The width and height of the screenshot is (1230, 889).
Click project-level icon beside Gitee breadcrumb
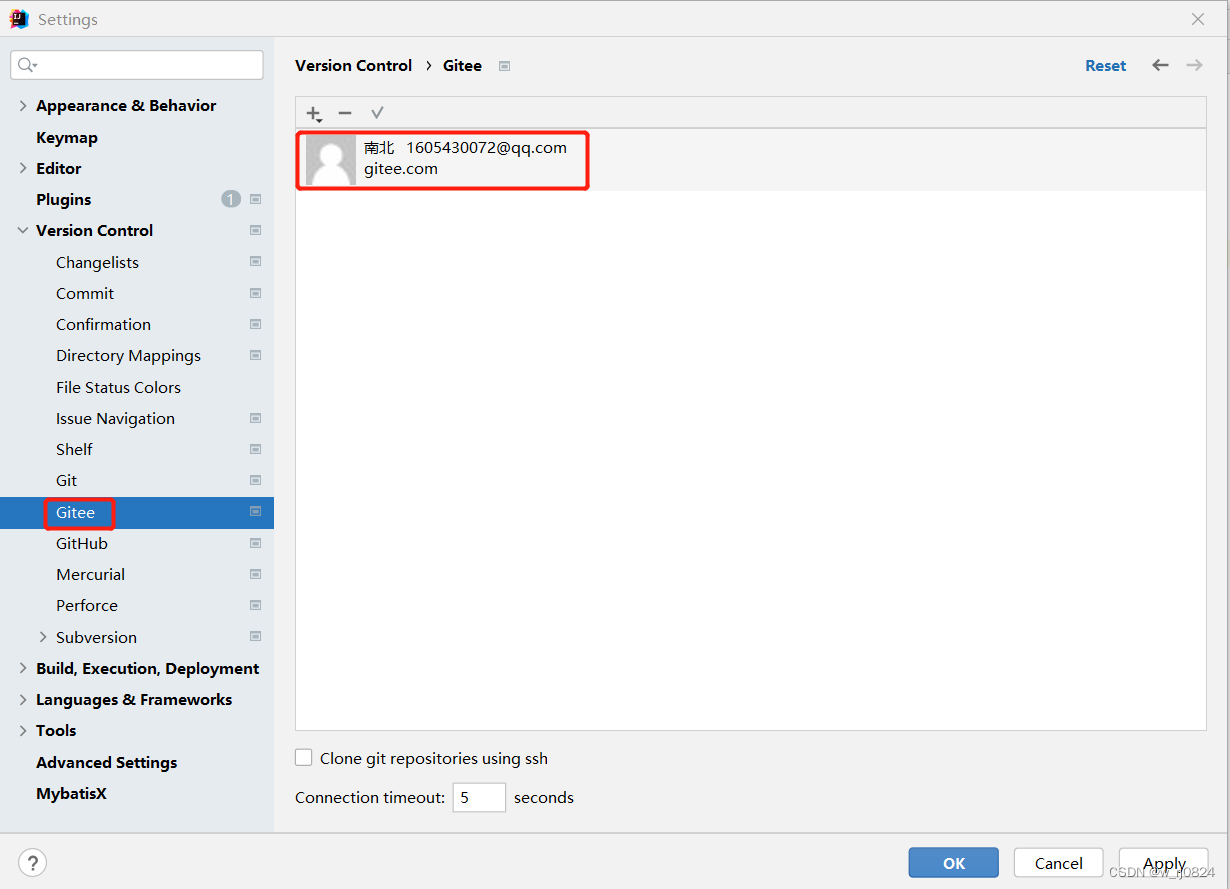click(505, 66)
